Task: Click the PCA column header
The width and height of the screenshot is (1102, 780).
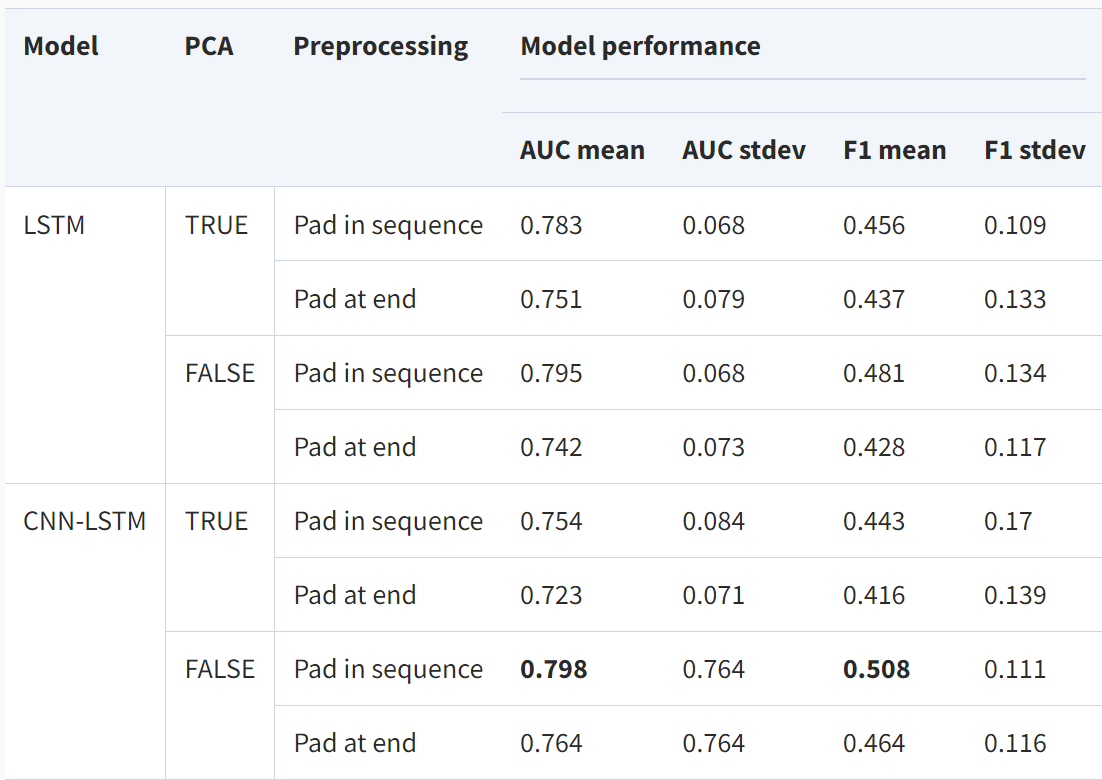Action: 209,46
